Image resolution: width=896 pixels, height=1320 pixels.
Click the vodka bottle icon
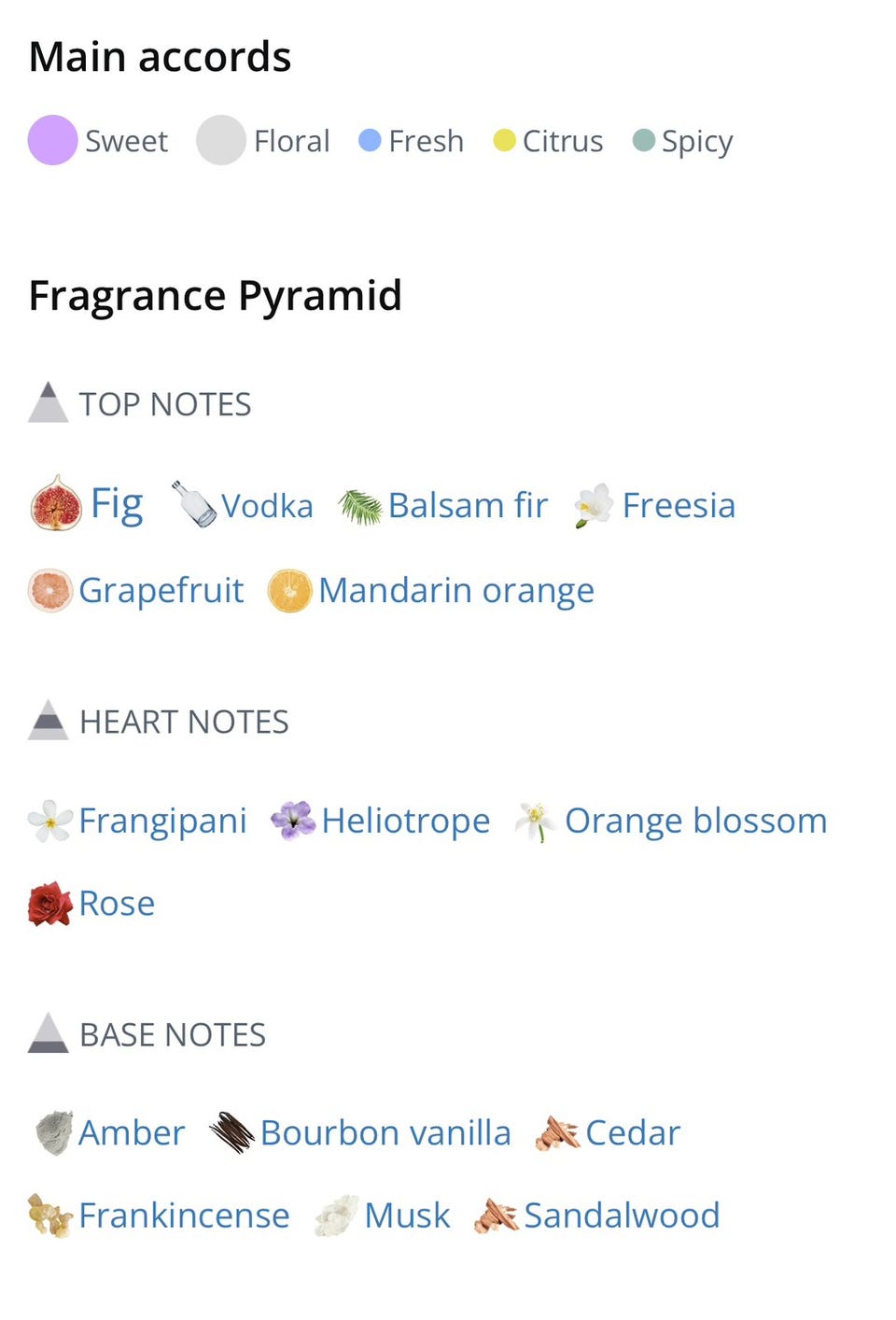[x=194, y=504]
